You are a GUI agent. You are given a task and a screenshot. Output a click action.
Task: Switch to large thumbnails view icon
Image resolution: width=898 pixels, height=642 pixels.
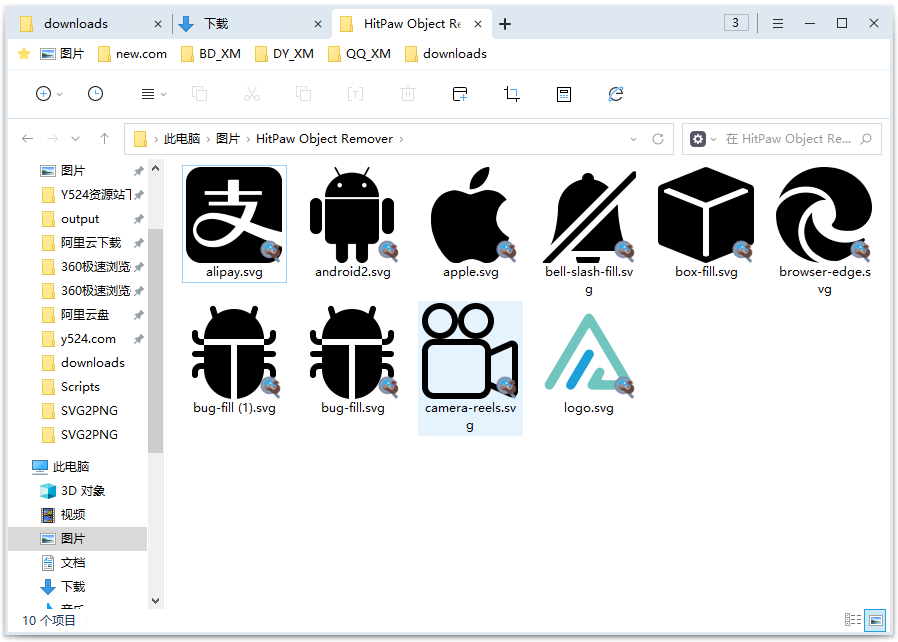pyautogui.click(x=876, y=620)
